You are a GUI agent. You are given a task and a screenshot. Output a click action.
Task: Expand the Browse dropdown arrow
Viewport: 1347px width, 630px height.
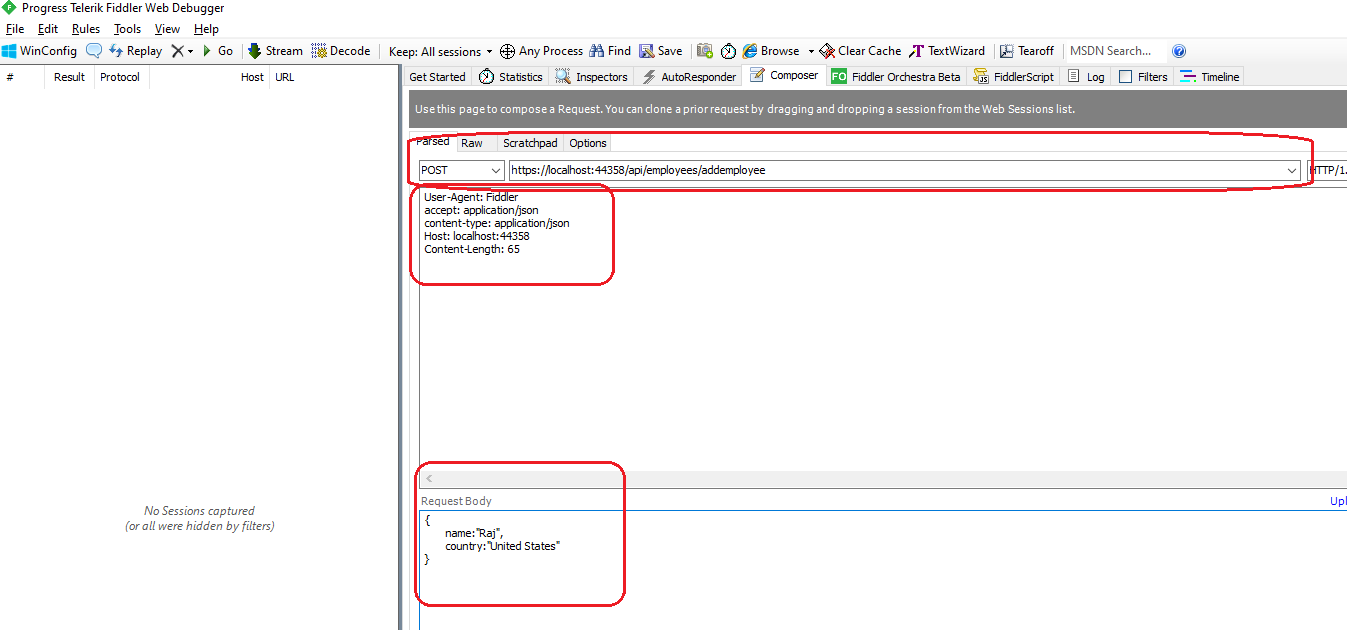click(811, 51)
